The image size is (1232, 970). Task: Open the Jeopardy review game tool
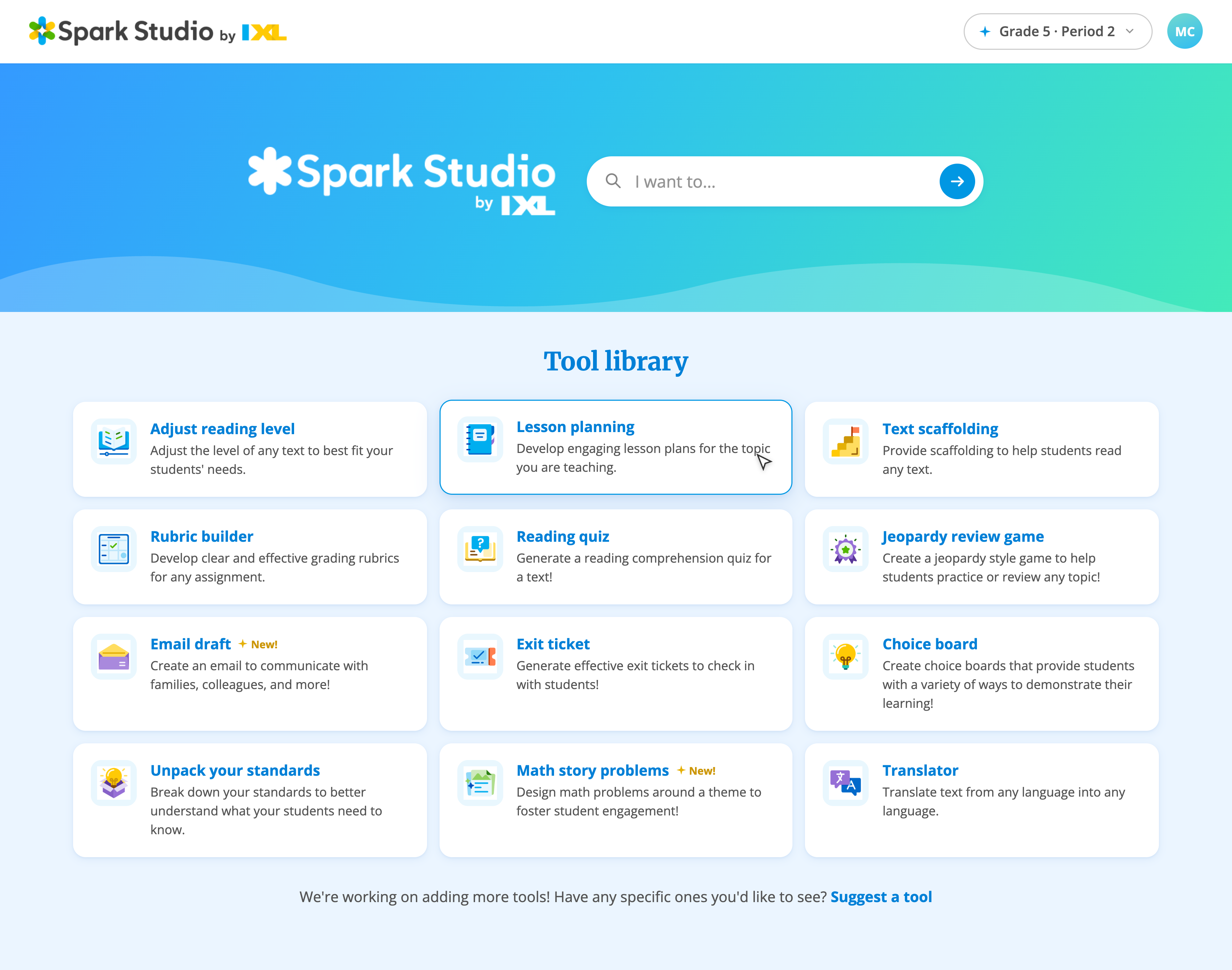[x=982, y=557]
